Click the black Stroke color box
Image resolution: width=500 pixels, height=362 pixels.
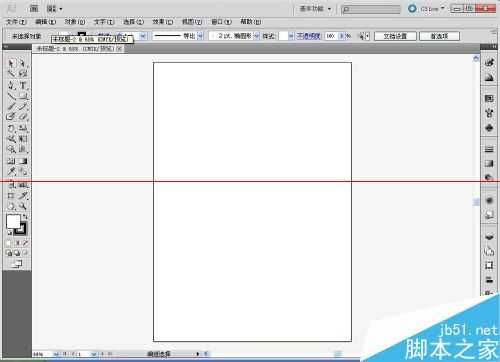click(22, 230)
